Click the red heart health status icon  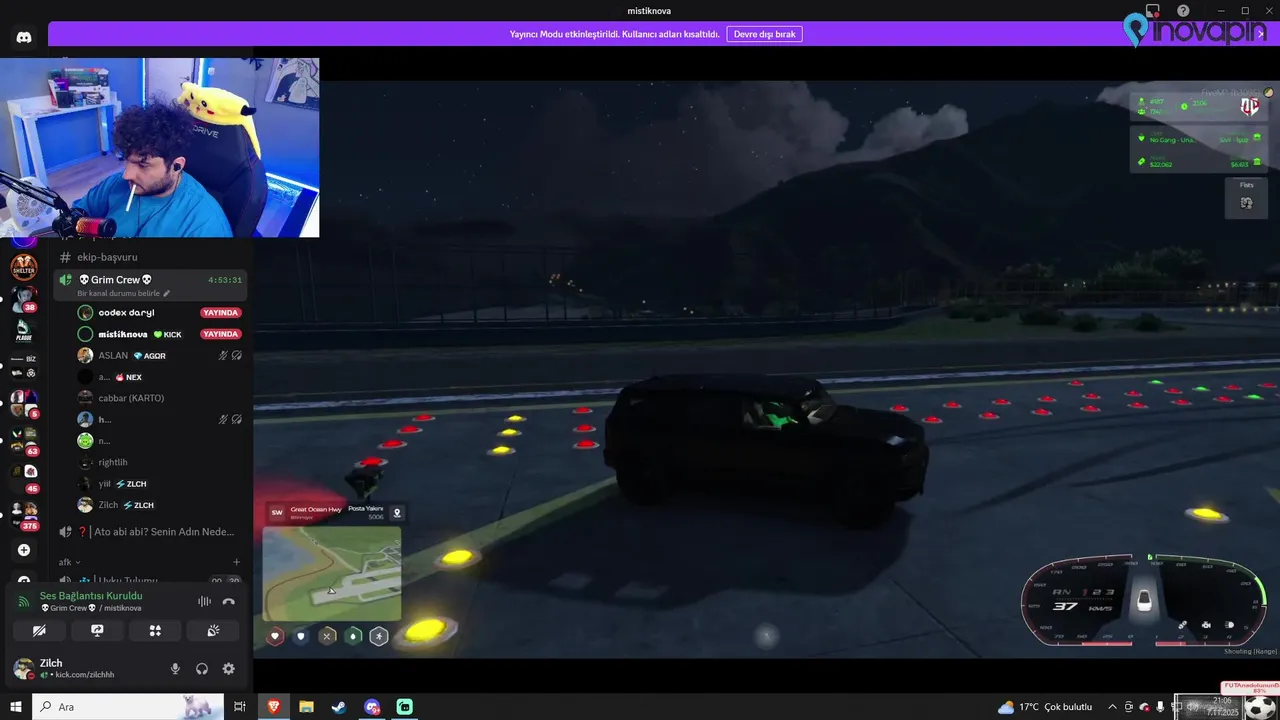275,636
